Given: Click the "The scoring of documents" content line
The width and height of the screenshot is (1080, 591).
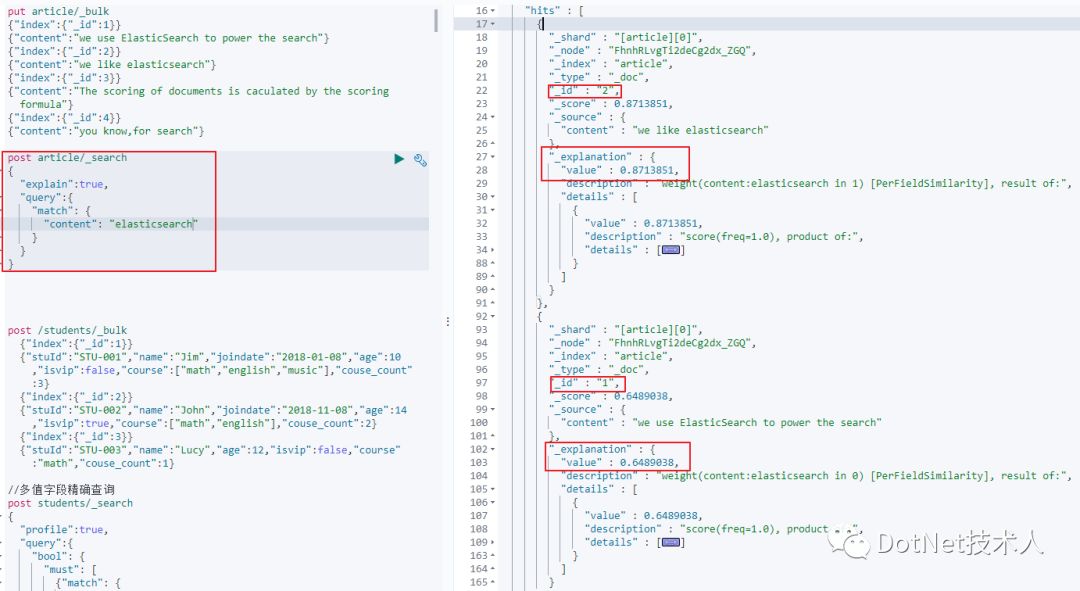Looking at the screenshot, I should (x=198, y=98).
